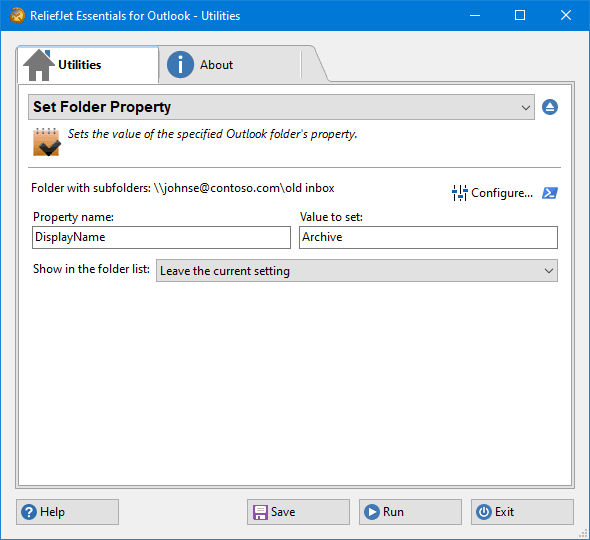Switch to the Utilities tab
This screenshot has width=590, height=540.
[x=87, y=65]
